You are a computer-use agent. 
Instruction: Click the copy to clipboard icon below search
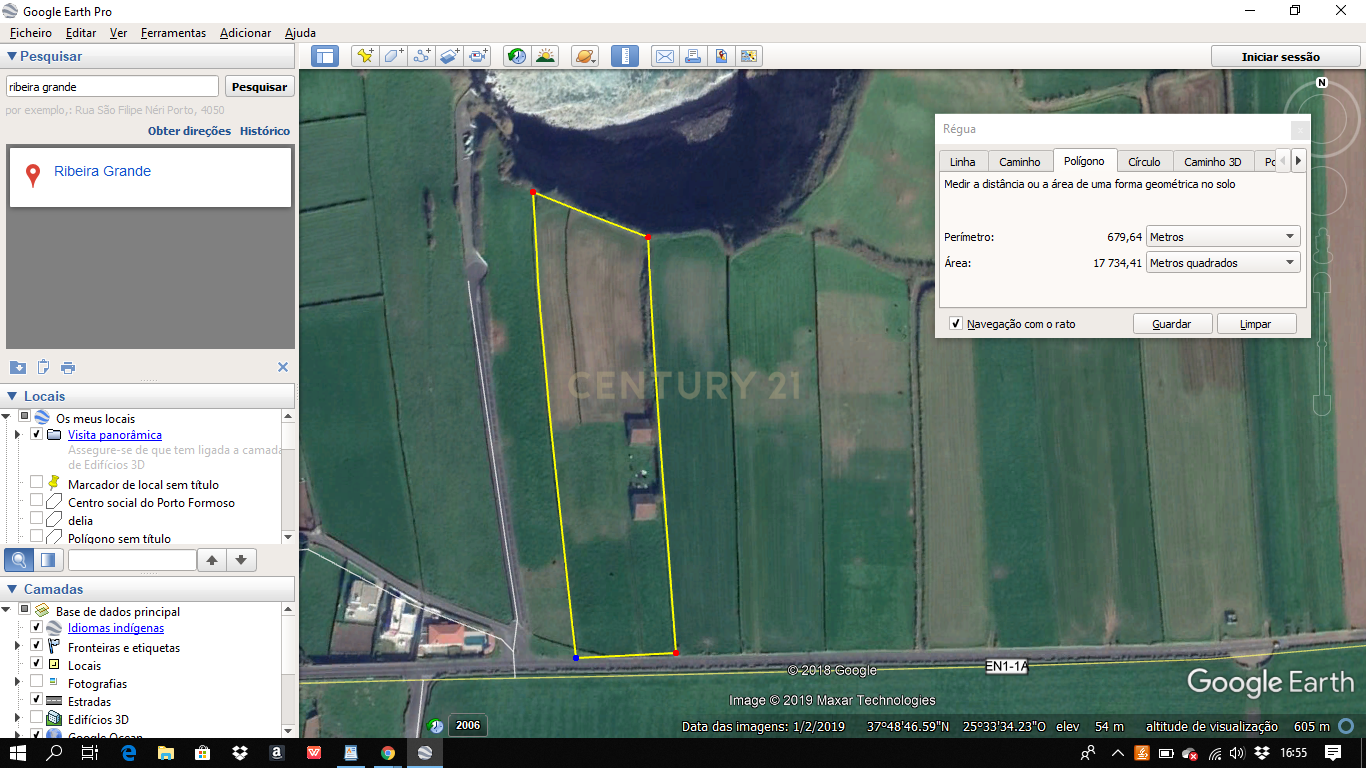43,367
